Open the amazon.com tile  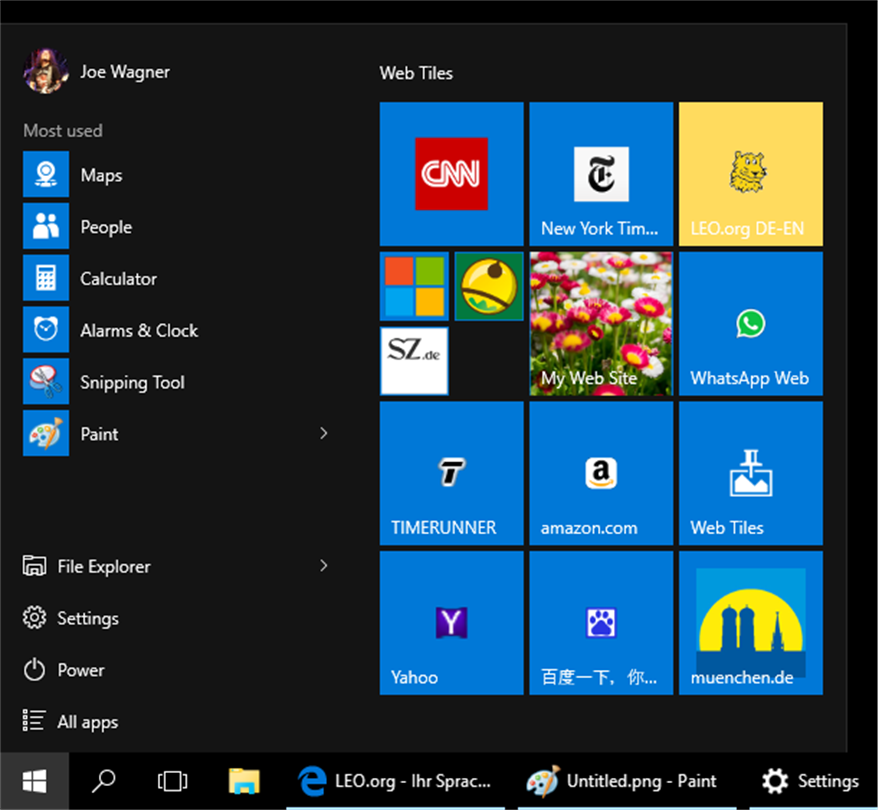pos(601,473)
